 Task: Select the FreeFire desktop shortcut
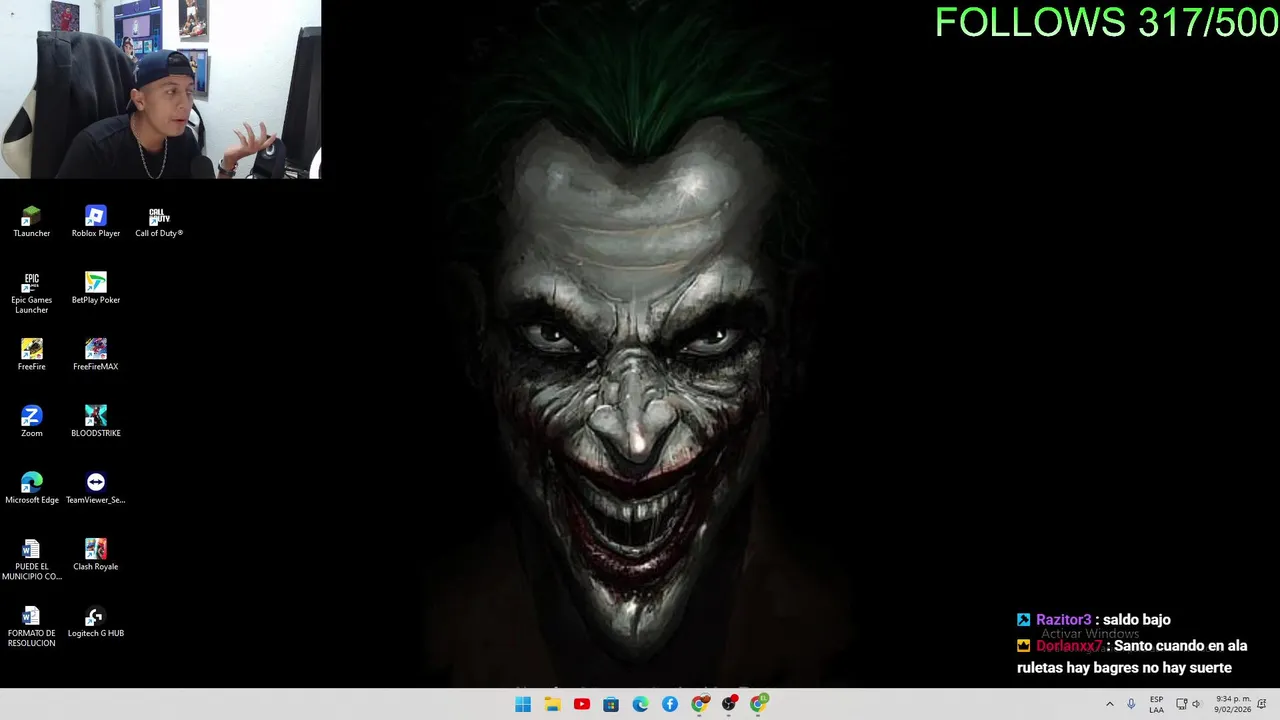(x=31, y=355)
